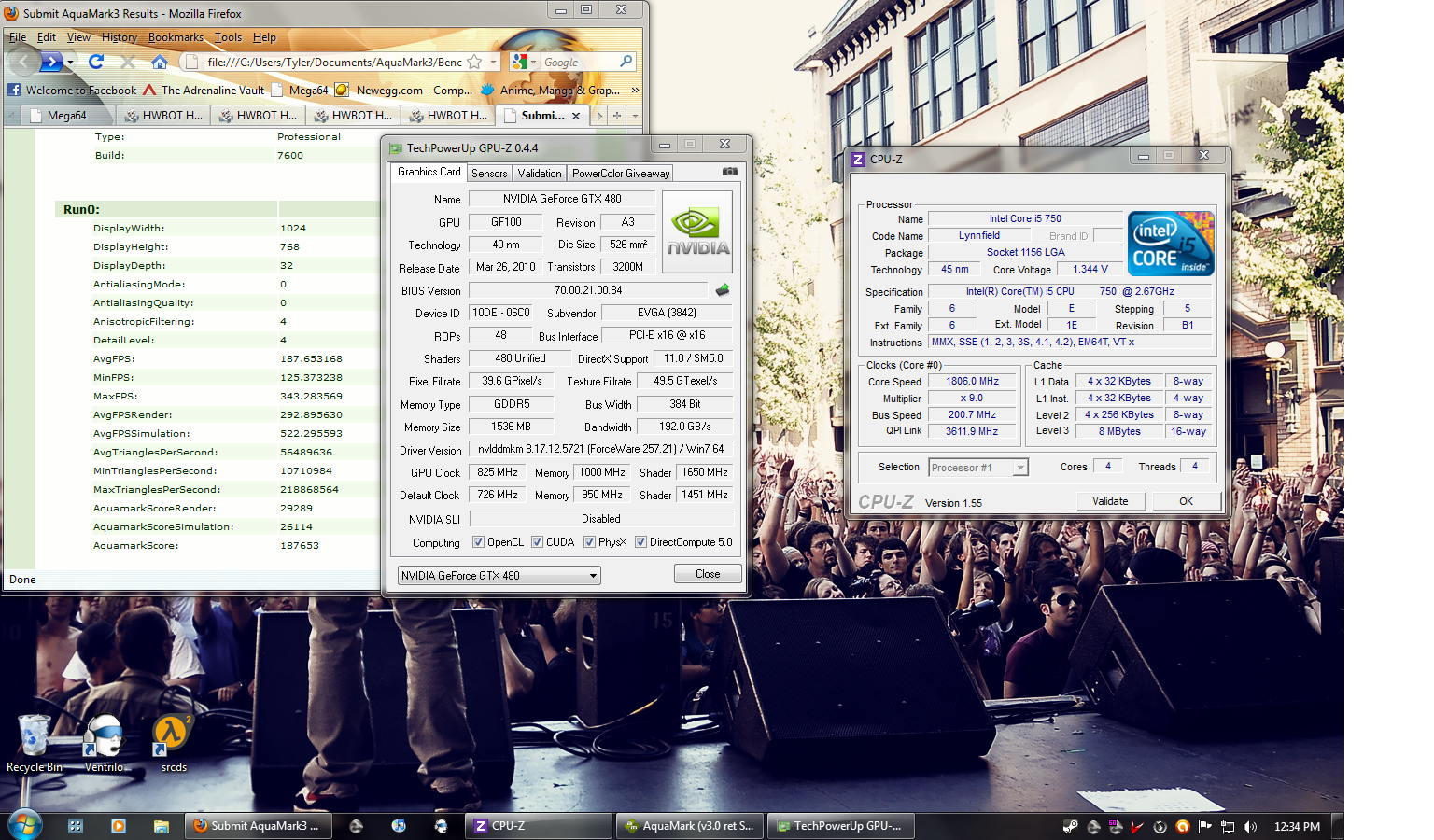
Task: Toggle the OpenCL checkbox
Action: coord(478,542)
